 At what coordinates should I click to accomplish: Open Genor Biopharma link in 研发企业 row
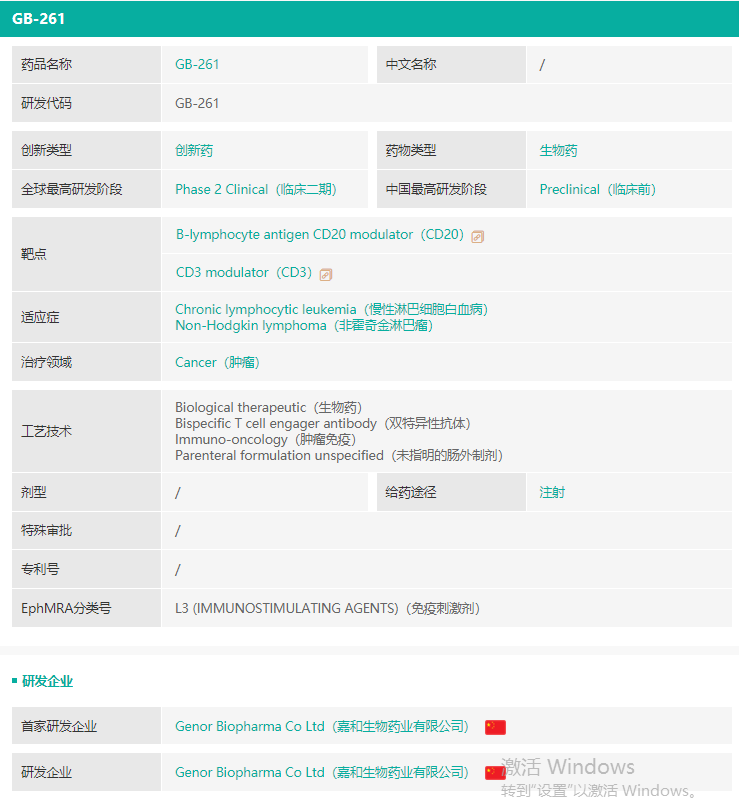click(x=322, y=772)
